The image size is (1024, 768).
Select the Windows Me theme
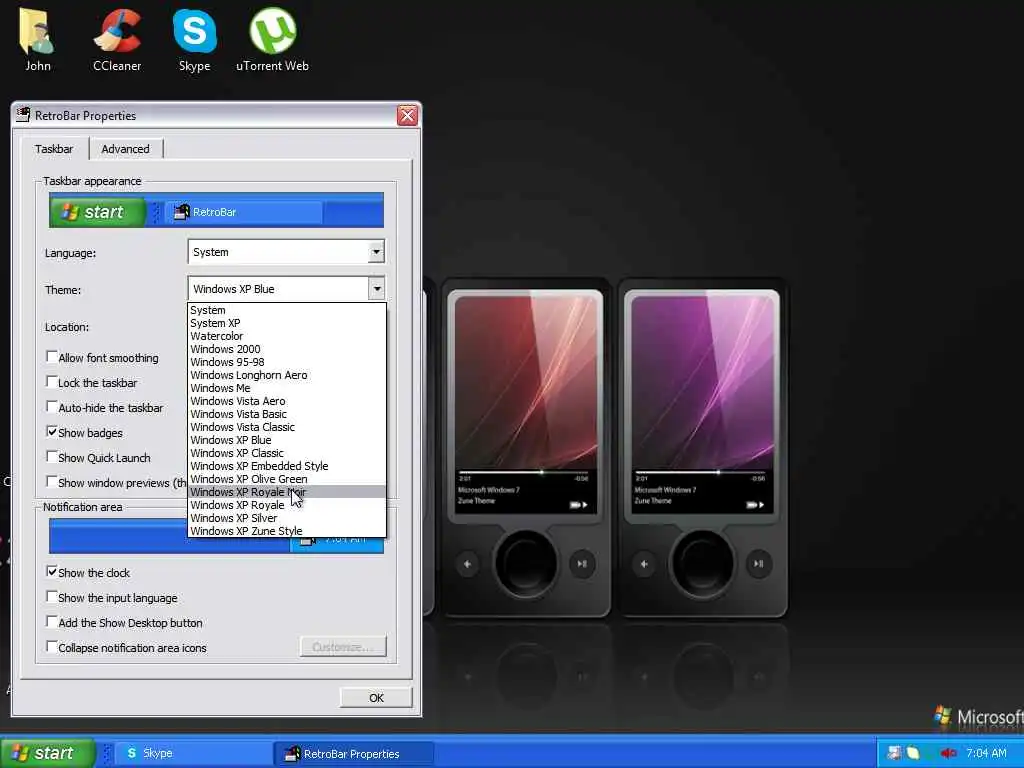[x=287, y=388]
